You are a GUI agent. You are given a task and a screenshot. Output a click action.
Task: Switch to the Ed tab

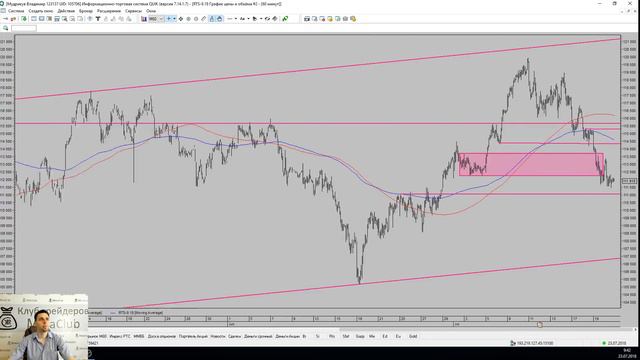385,336
